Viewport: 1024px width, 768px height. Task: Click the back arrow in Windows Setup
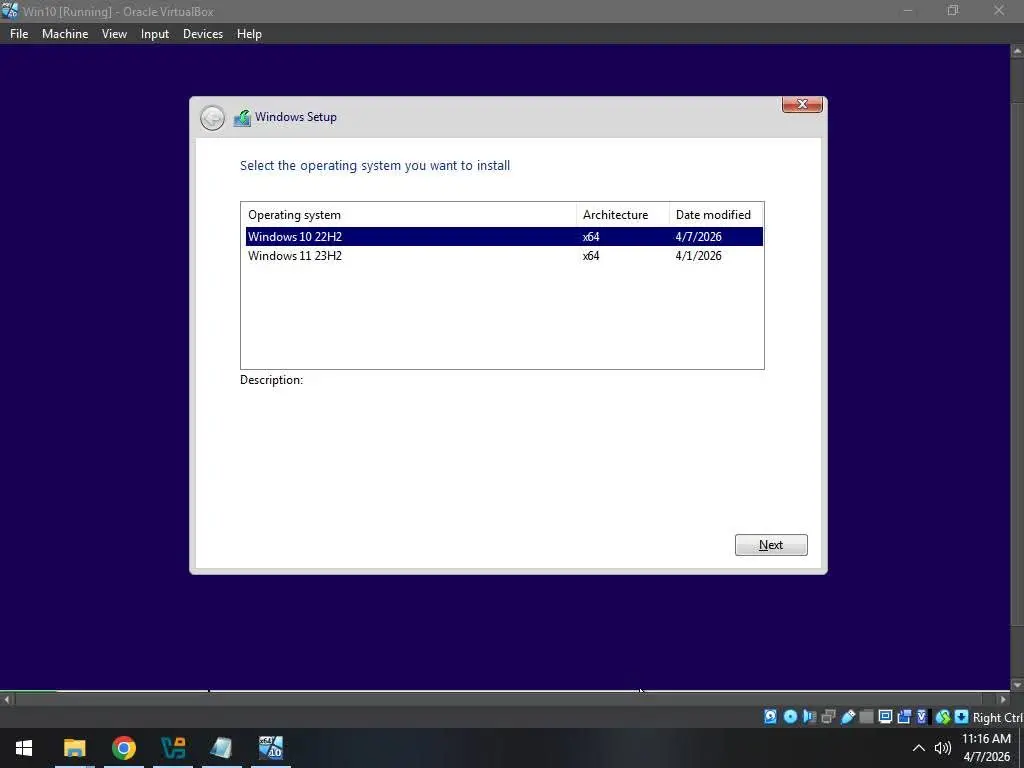[x=212, y=118]
